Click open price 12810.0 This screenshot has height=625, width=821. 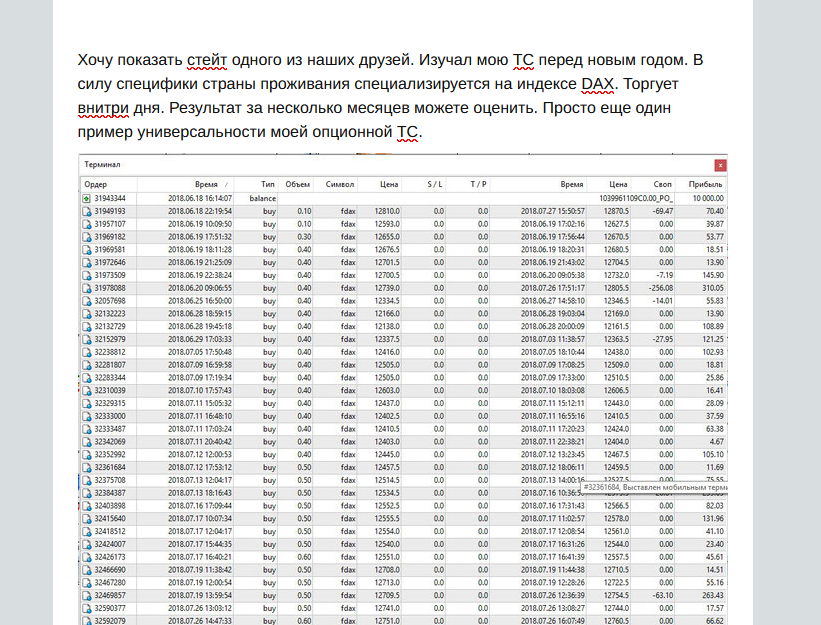point(387,211)
